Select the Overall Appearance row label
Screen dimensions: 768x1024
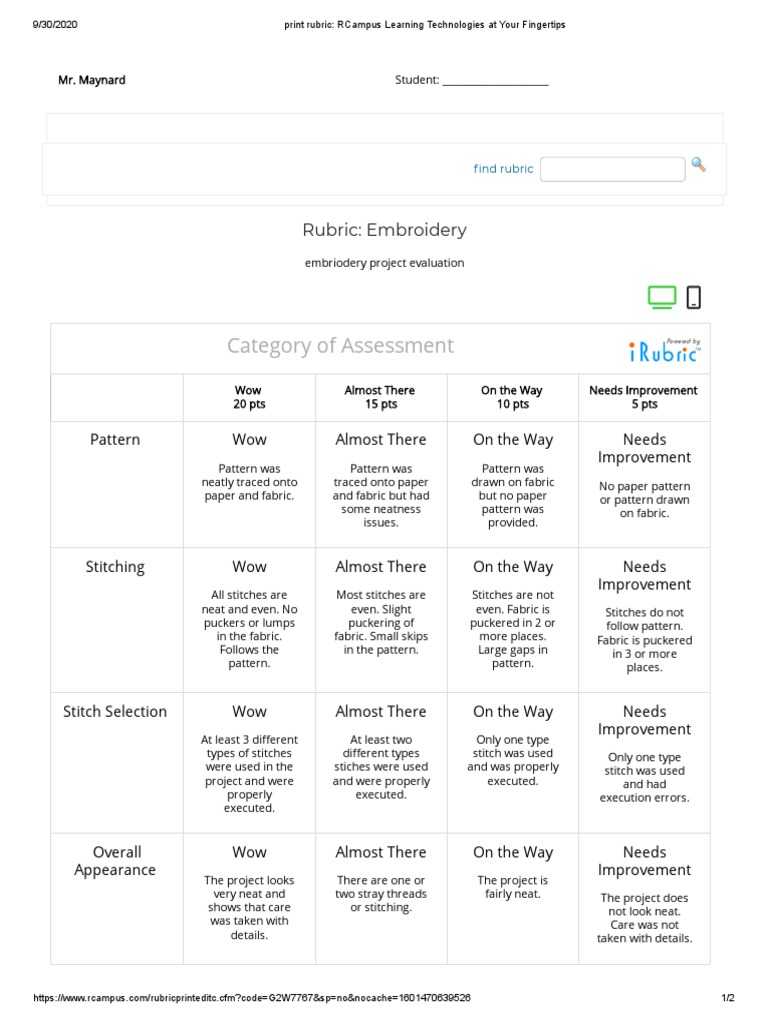pos(115,861)
